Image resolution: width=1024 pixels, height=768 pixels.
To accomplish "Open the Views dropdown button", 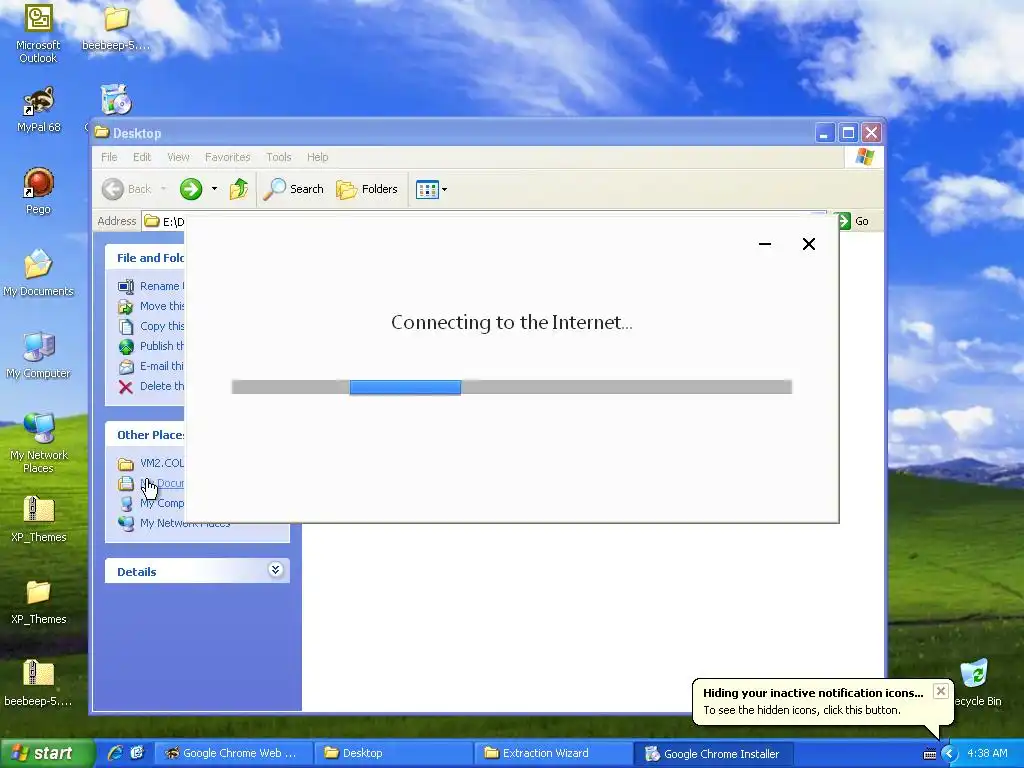I will [432, 189].
